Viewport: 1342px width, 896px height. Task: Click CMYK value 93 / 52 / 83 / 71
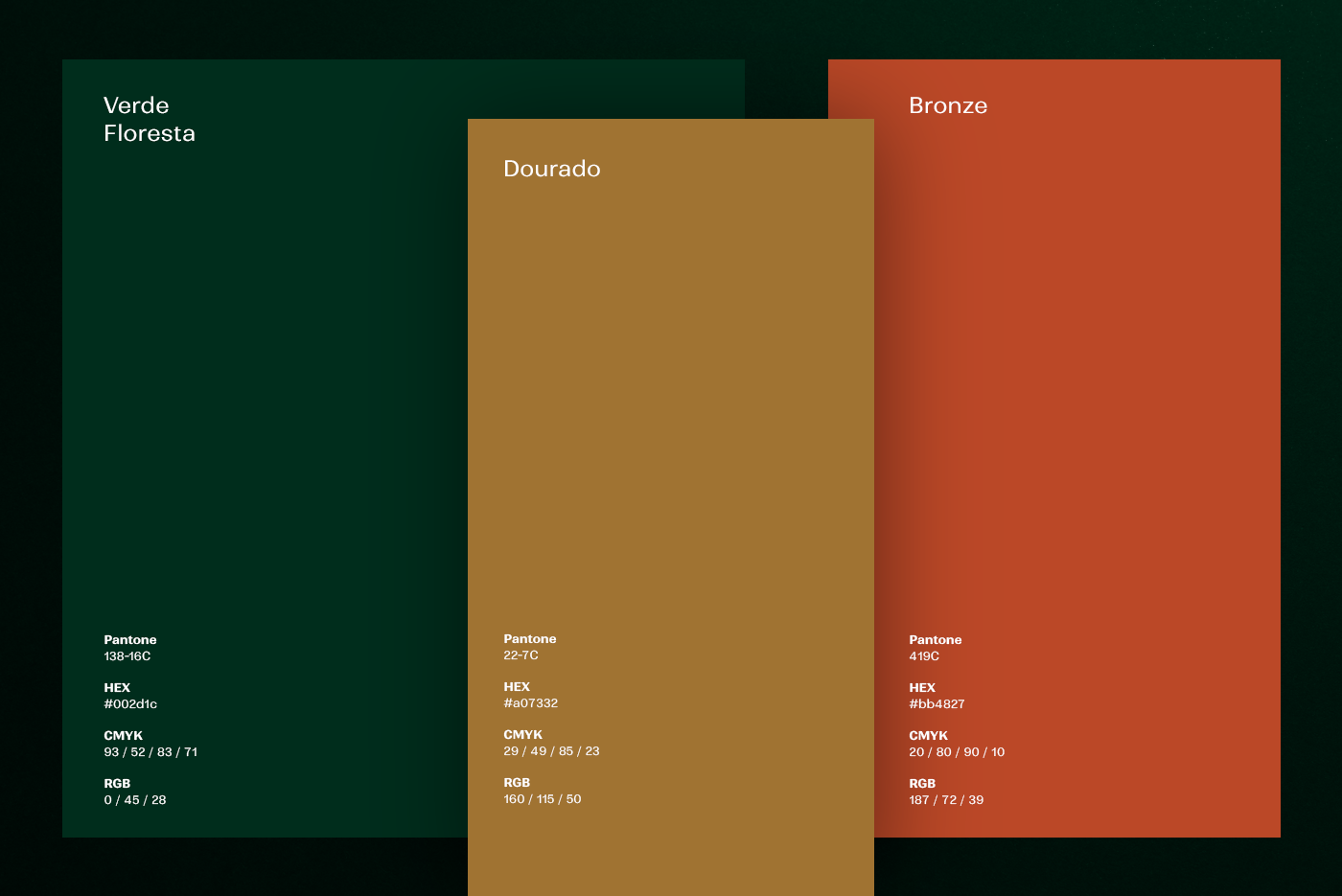(150, 752)
